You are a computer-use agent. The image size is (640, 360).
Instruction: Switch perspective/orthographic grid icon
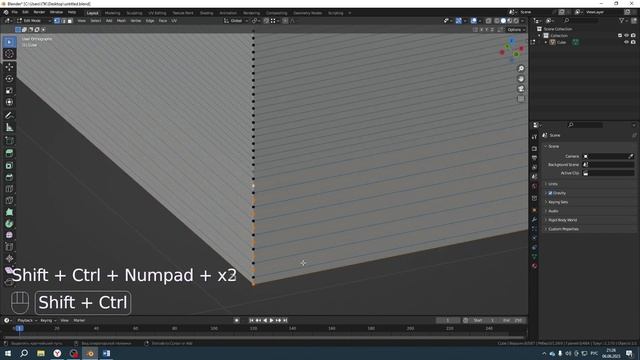point(521,99)
